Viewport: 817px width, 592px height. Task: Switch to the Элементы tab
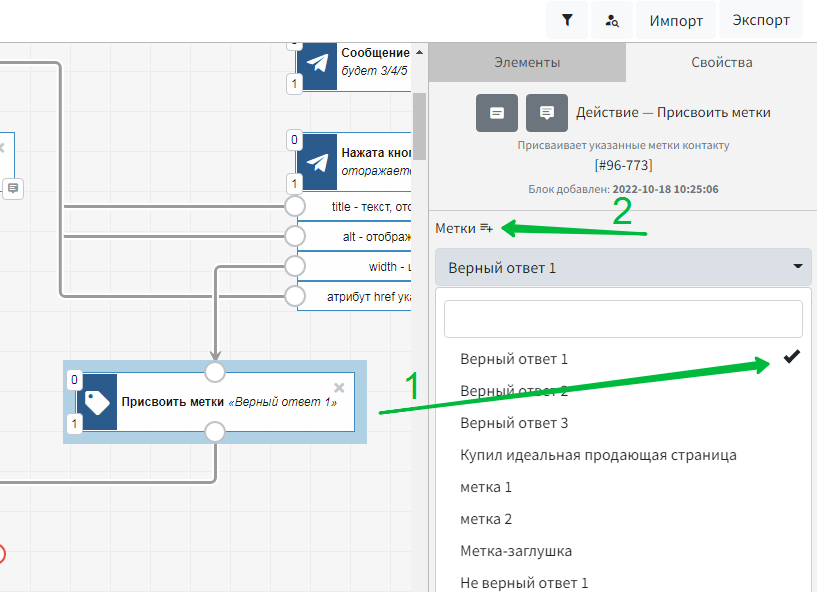(x=527, y=62)
